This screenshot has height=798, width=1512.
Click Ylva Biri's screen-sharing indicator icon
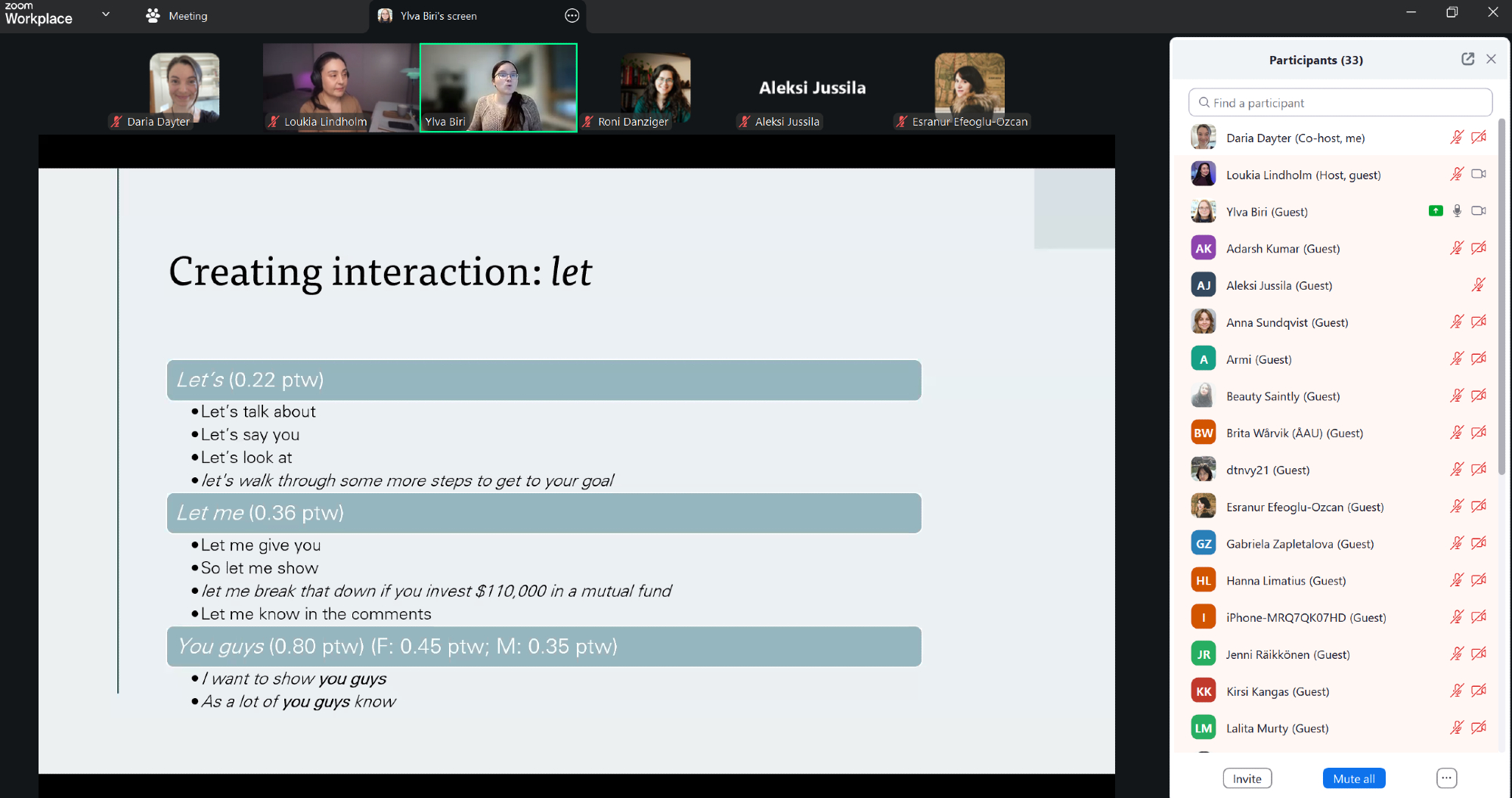pyautogui.click(x=1436, y=211)
